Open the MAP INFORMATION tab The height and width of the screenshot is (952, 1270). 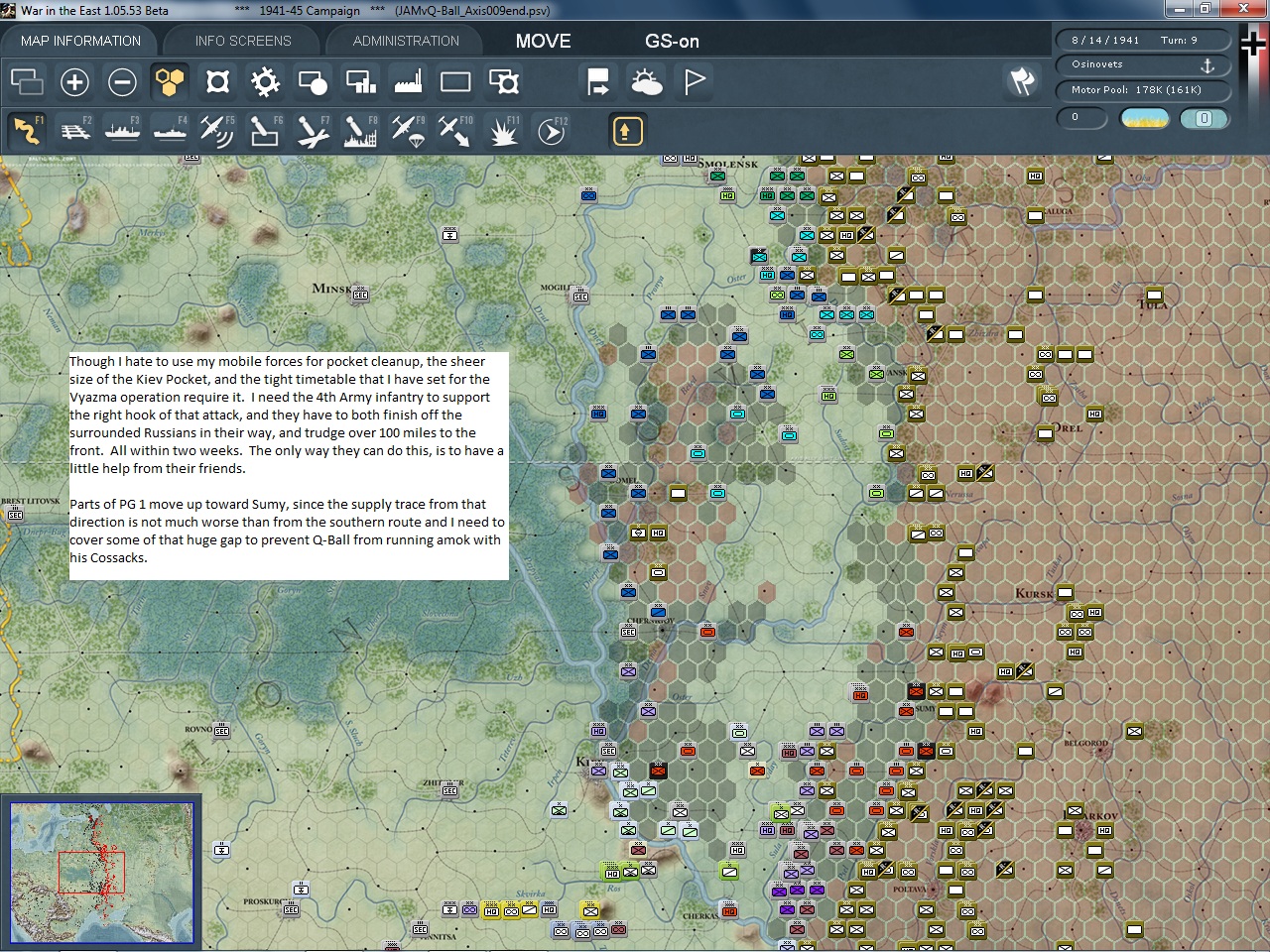[80, 41]
